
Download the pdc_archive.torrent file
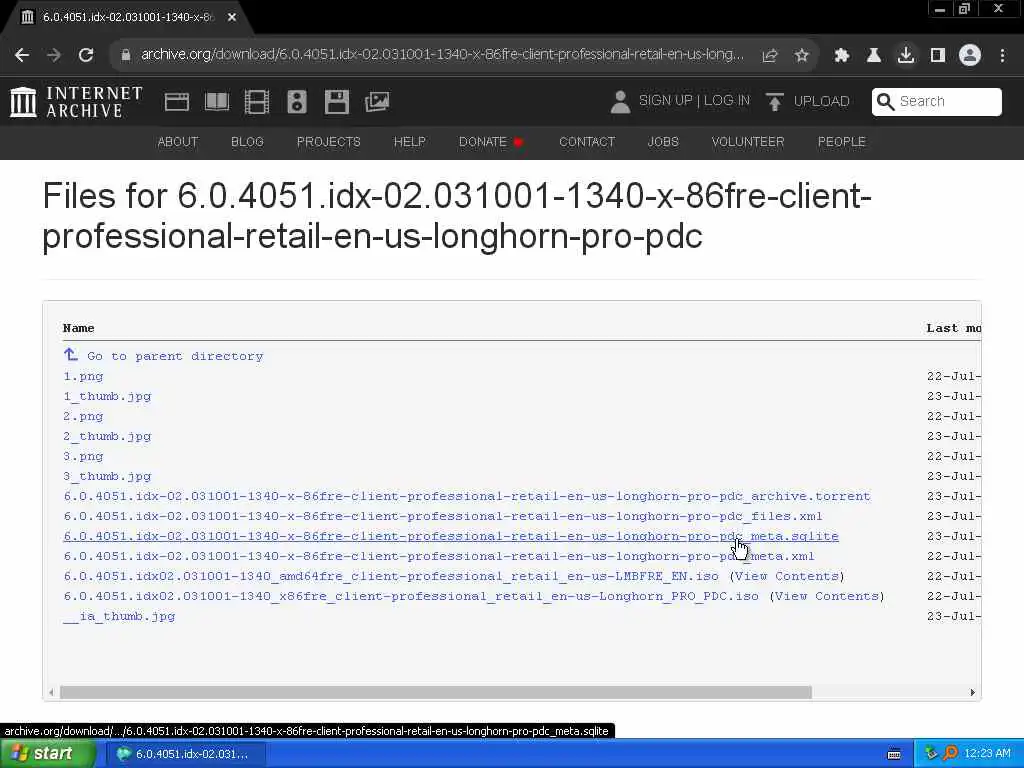467,496
